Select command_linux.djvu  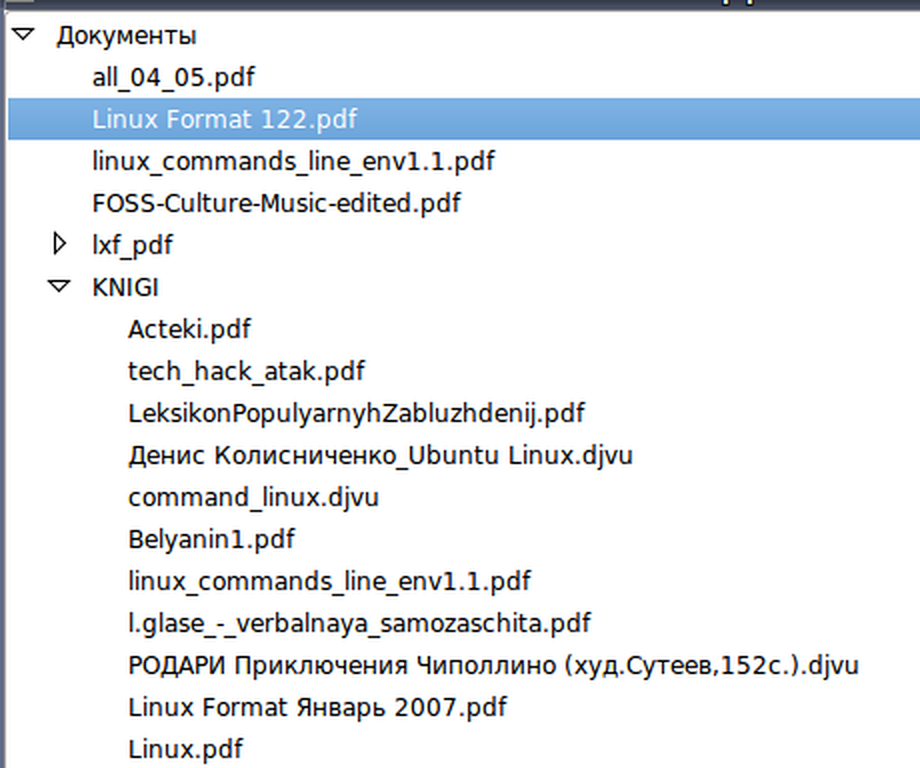click(x=253, y=498)
